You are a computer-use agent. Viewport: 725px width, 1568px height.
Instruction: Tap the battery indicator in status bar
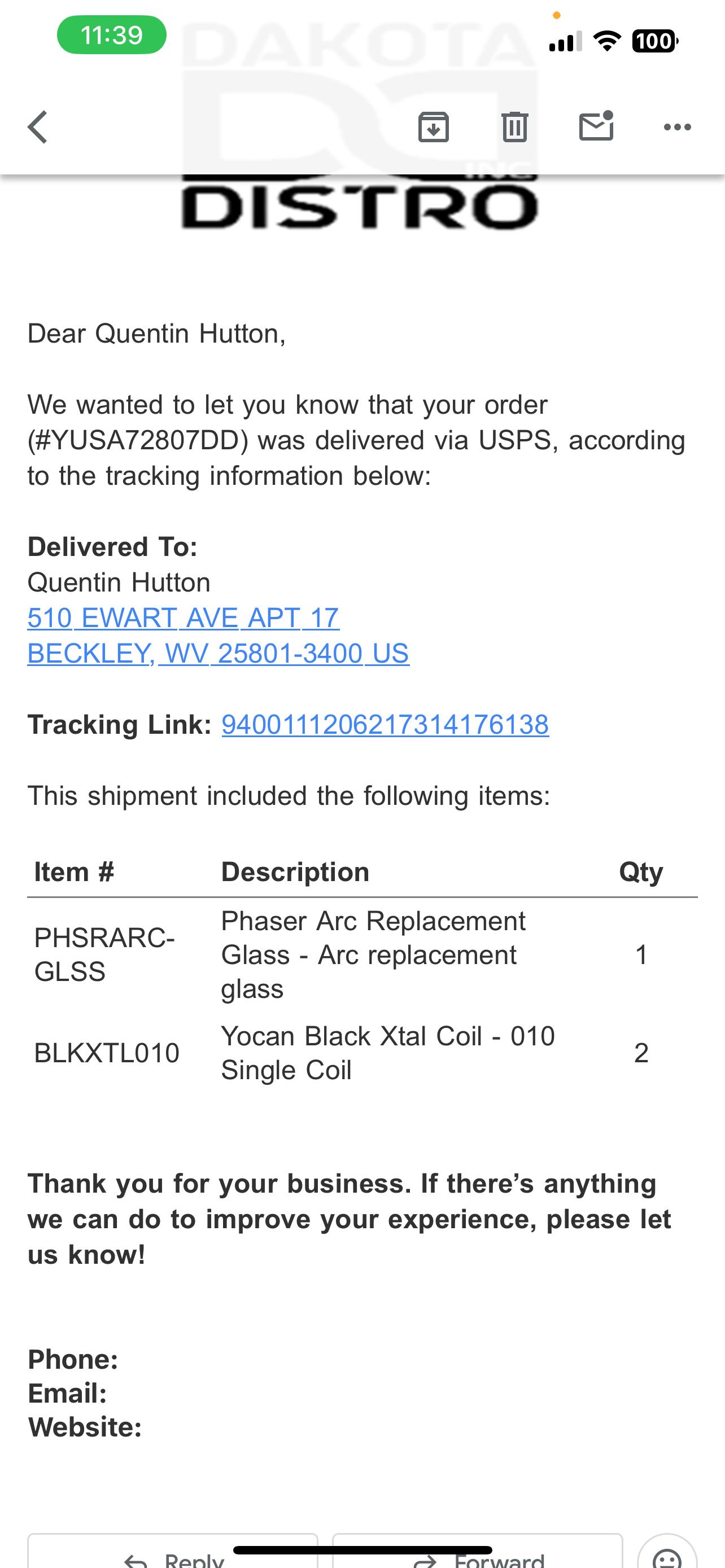(654, 41)
